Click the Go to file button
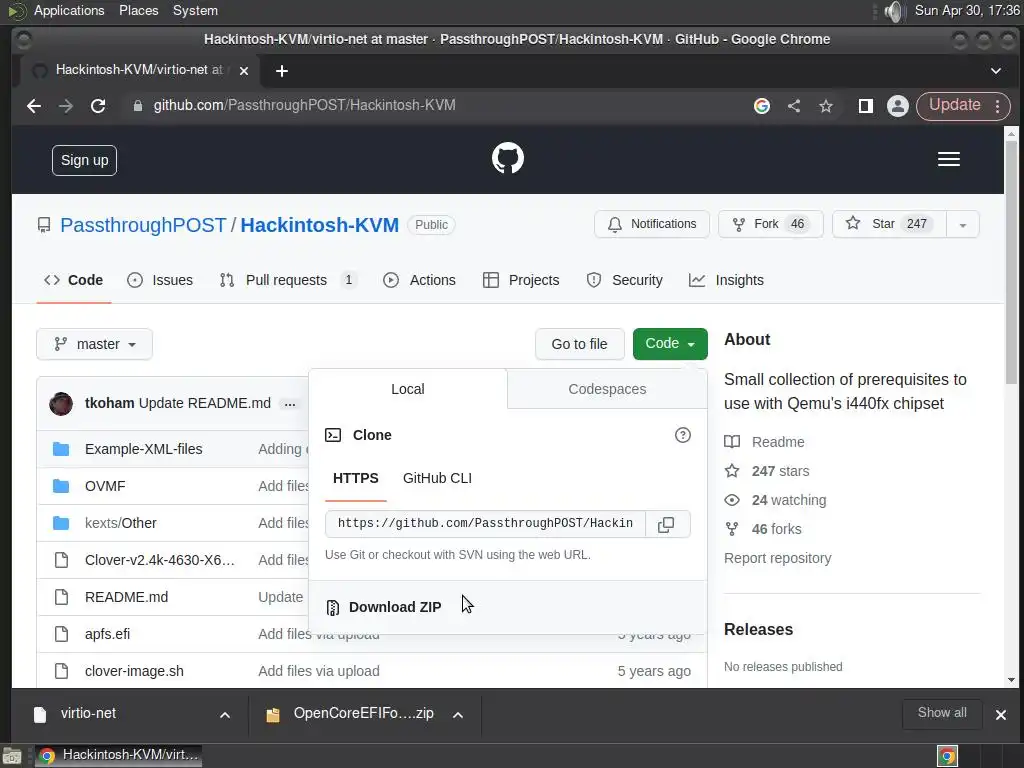1024x768 pixels. (x=579, y=344)
